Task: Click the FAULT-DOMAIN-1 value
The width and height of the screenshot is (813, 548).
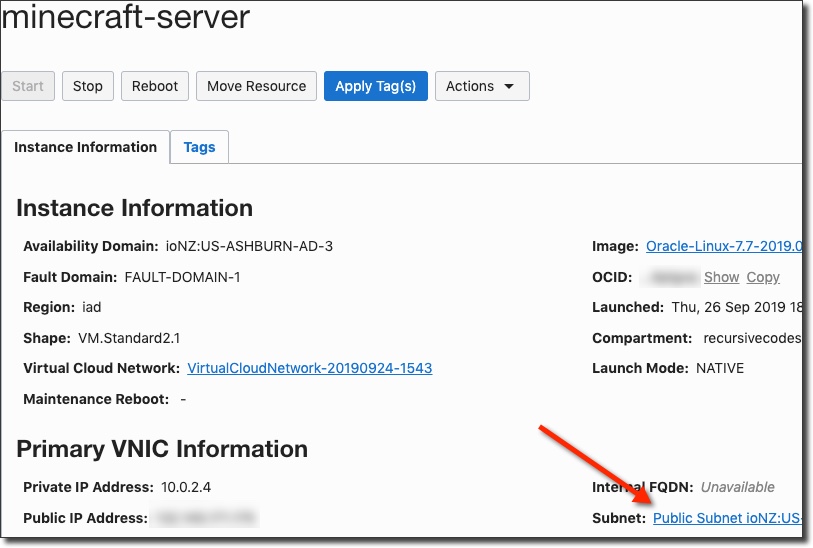Action: (182, 277)
